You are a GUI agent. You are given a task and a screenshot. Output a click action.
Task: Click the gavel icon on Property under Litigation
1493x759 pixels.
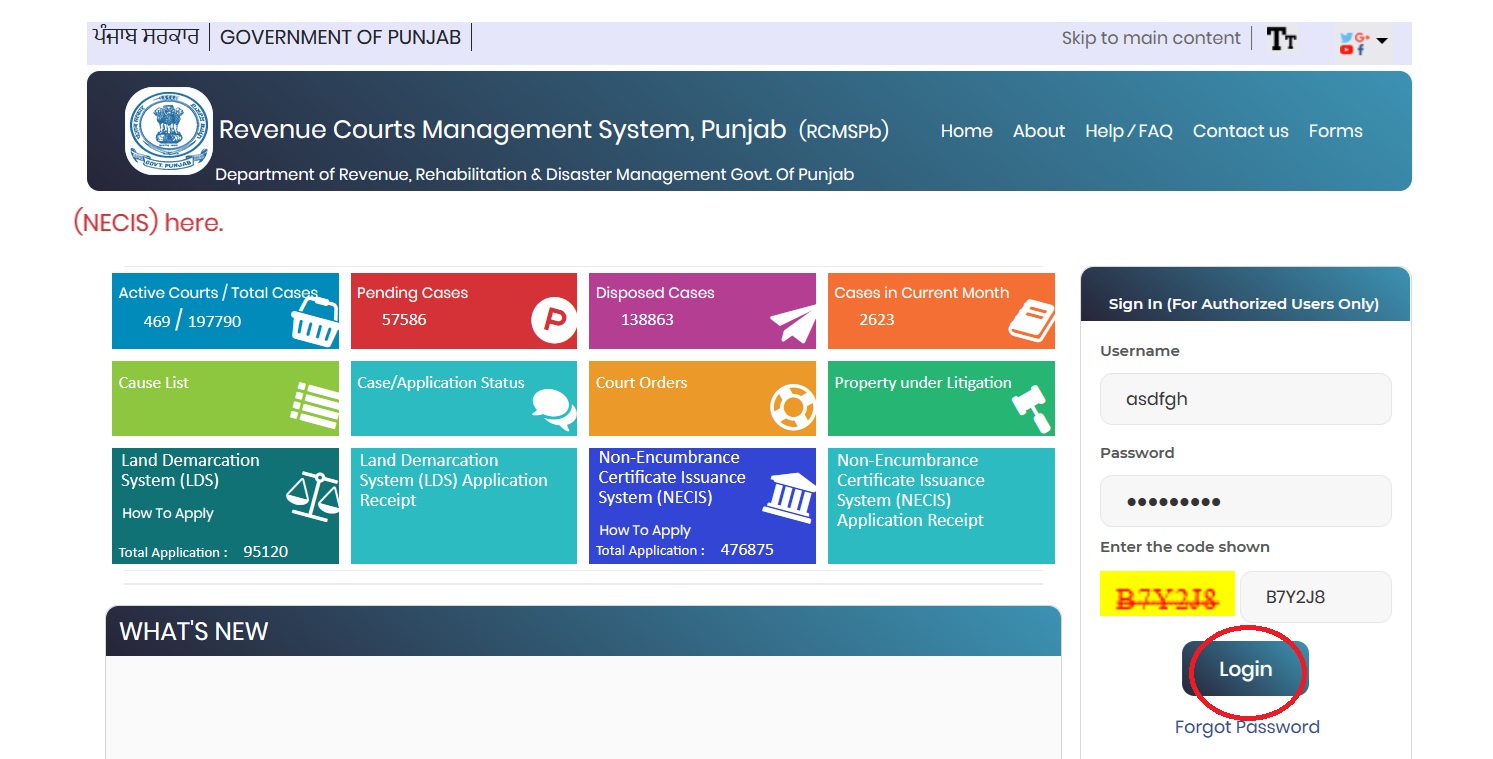1031,407
